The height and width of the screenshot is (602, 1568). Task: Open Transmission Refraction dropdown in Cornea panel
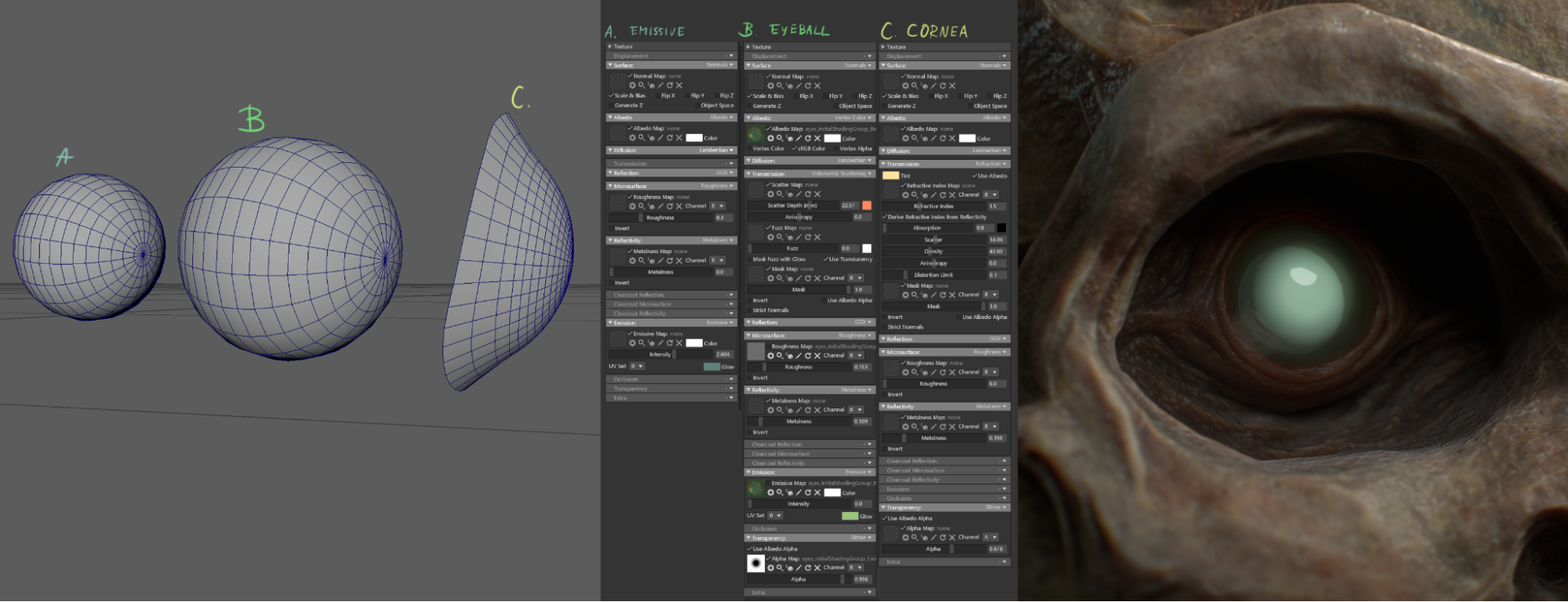991,165
